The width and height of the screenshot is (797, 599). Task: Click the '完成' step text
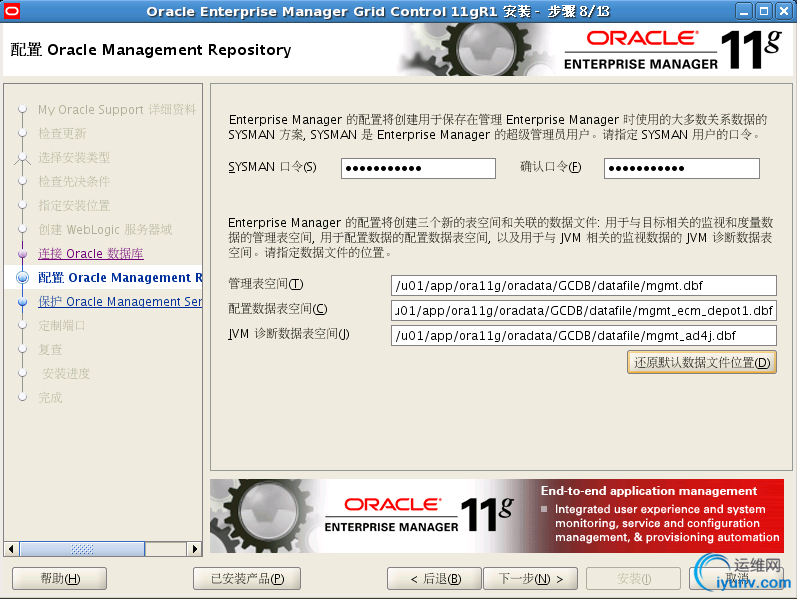click(x=50, y=398)
